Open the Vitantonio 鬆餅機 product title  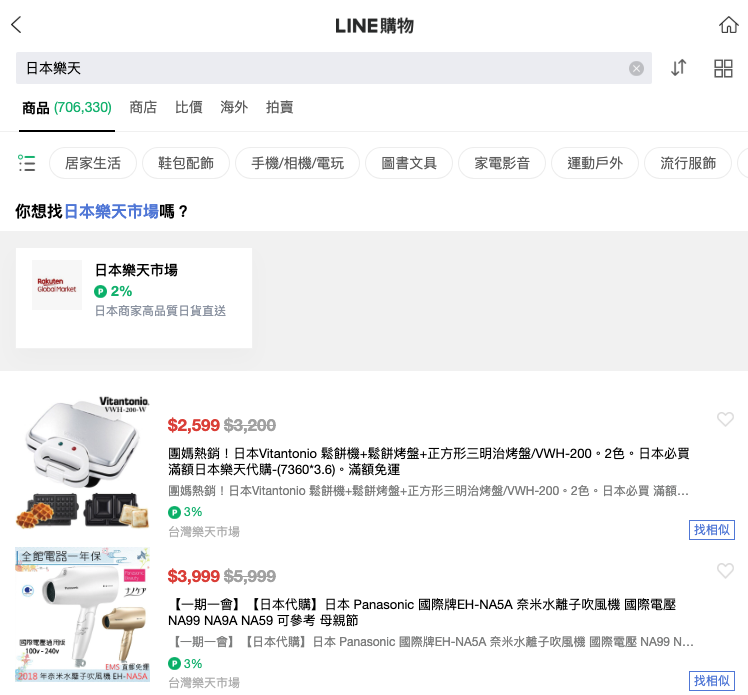(x=428, y=461)
